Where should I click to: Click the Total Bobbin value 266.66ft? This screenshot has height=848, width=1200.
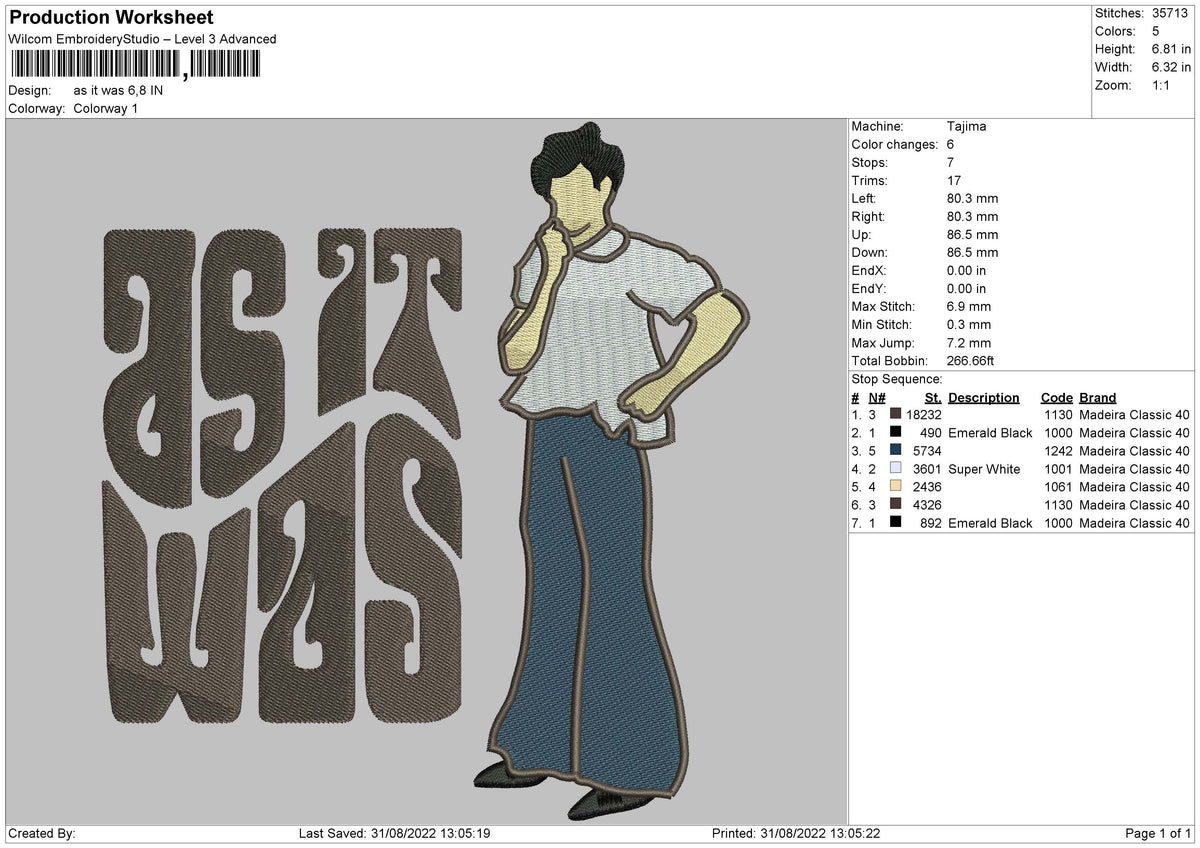tap(972, 361)
